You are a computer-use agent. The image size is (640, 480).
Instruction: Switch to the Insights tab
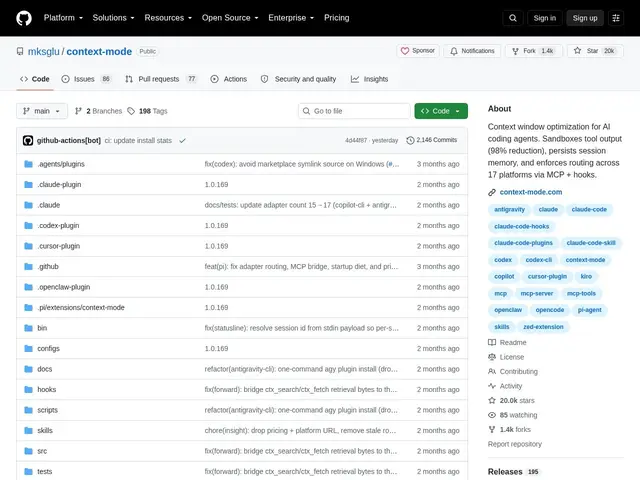369,79
